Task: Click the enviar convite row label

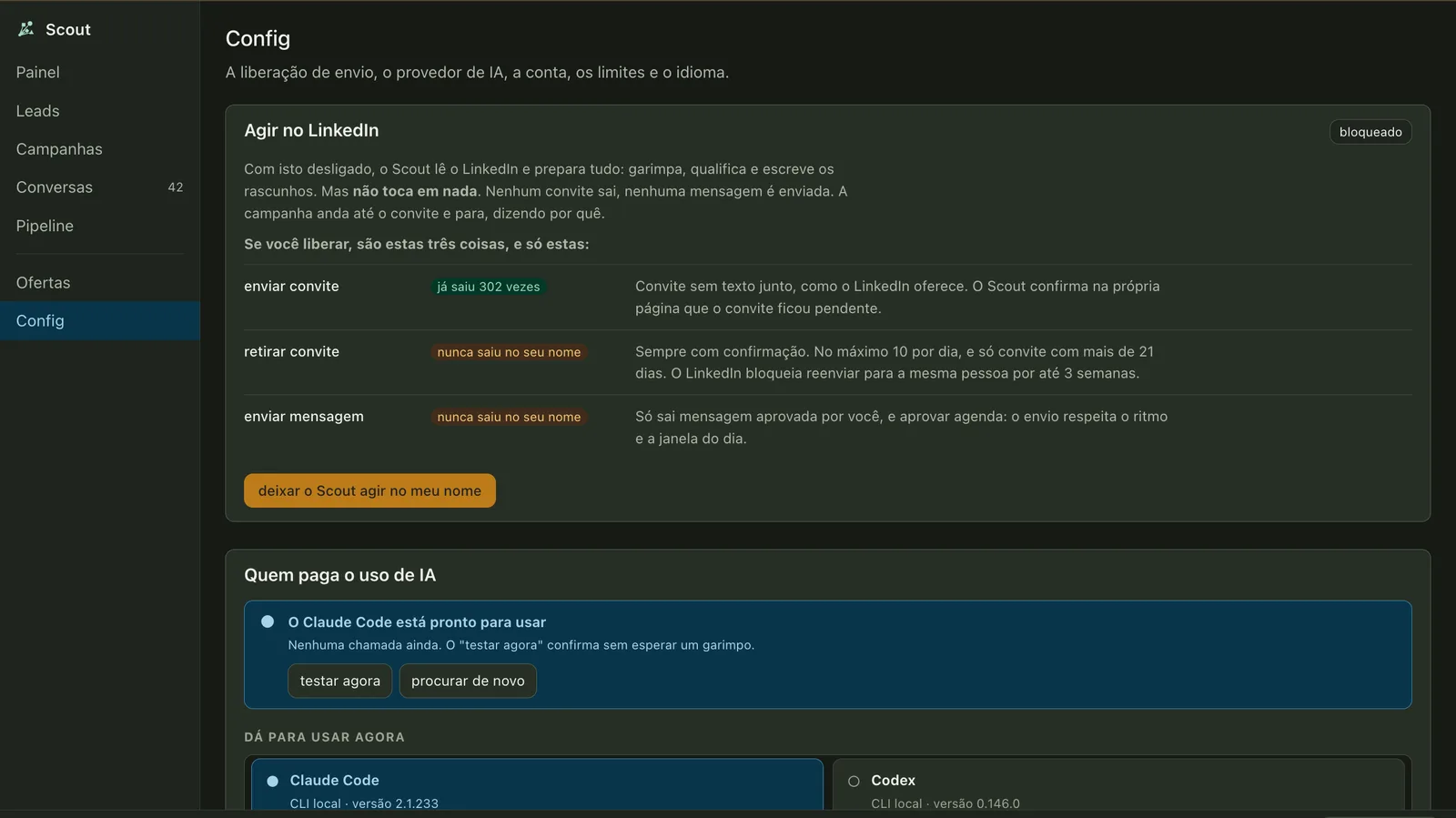Action: pos(291,287)
